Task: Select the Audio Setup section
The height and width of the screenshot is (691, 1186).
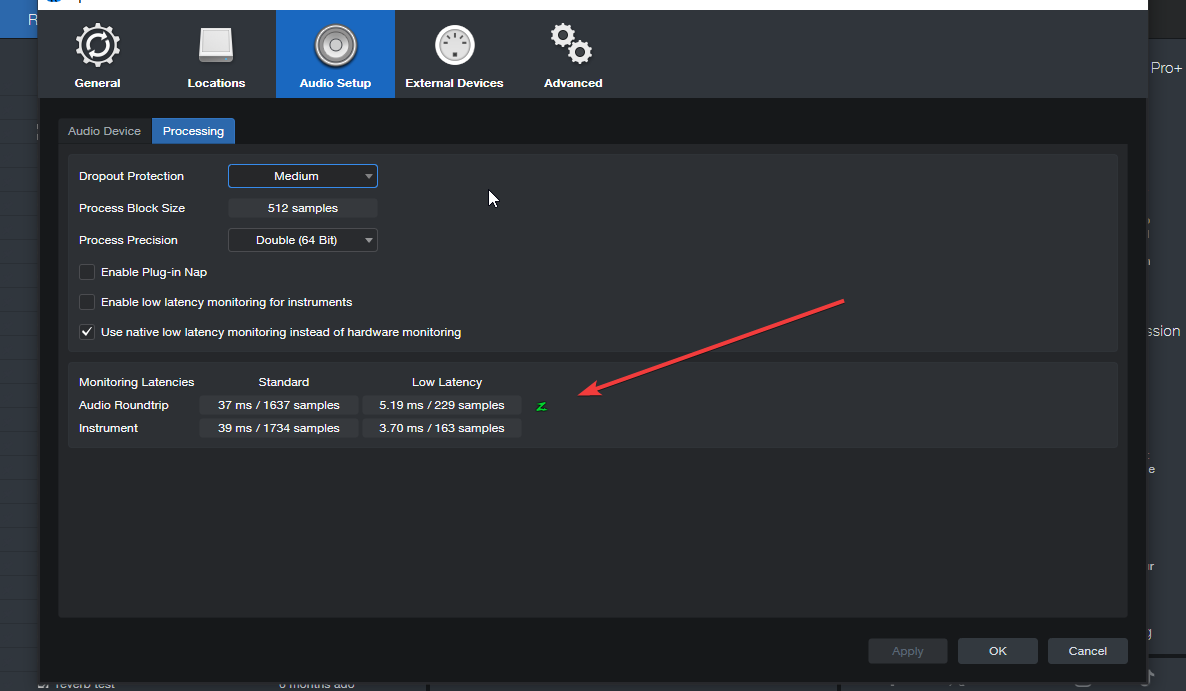Action: tap(335, 54)
